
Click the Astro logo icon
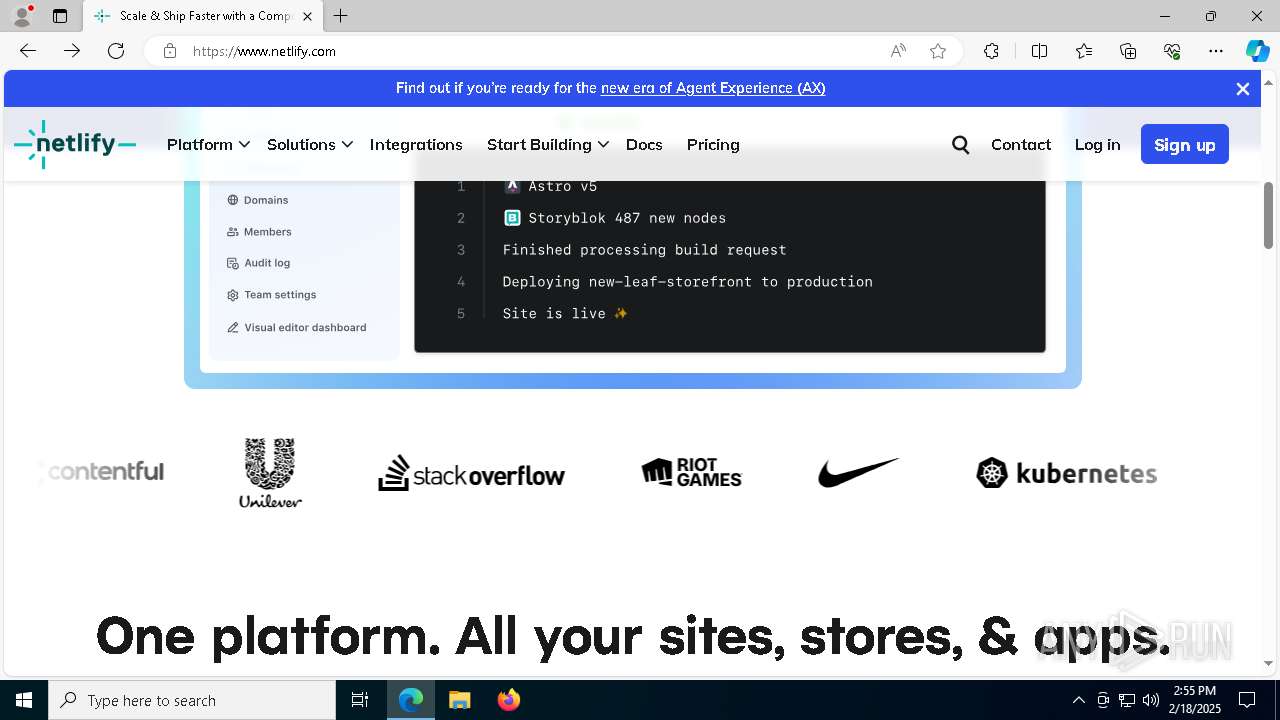pos(512,186)
